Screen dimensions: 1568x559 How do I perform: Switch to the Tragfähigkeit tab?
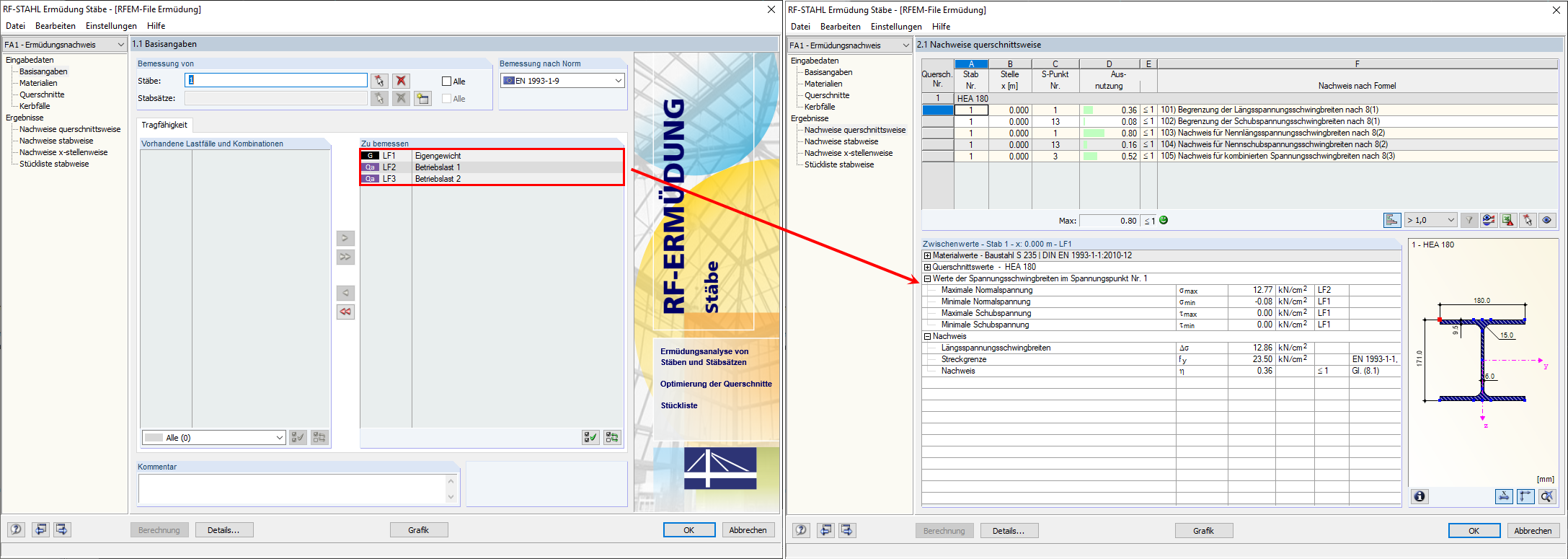tap(164, 125)
